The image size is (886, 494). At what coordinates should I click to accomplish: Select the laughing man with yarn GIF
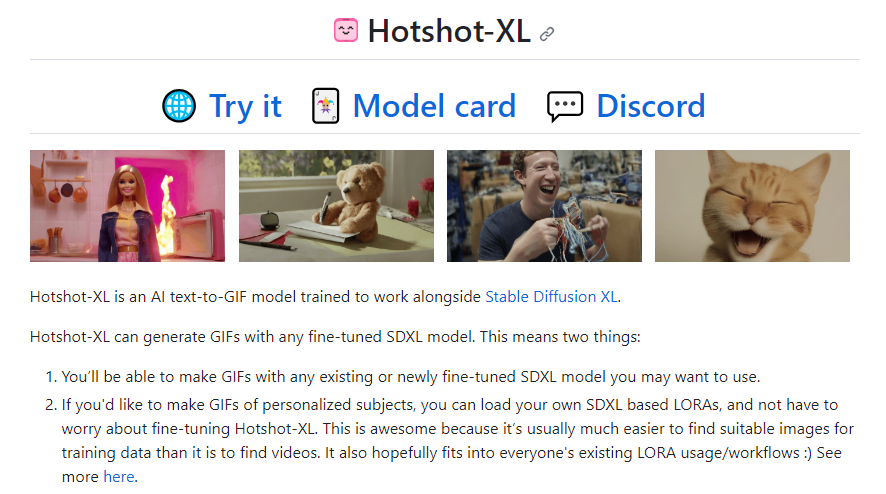point(544,206)
